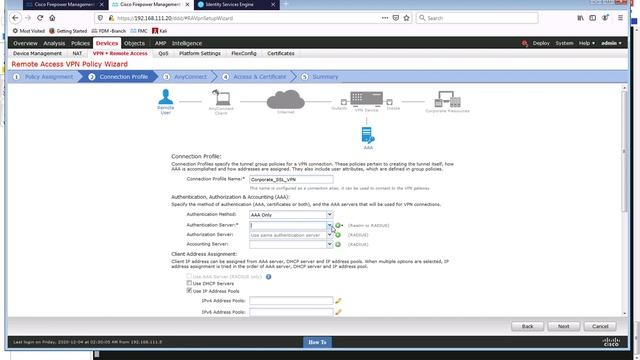This screenshot has height=360, width=640.
Task: Toggle the Firefox sidebar view icon
Action: 593,18
